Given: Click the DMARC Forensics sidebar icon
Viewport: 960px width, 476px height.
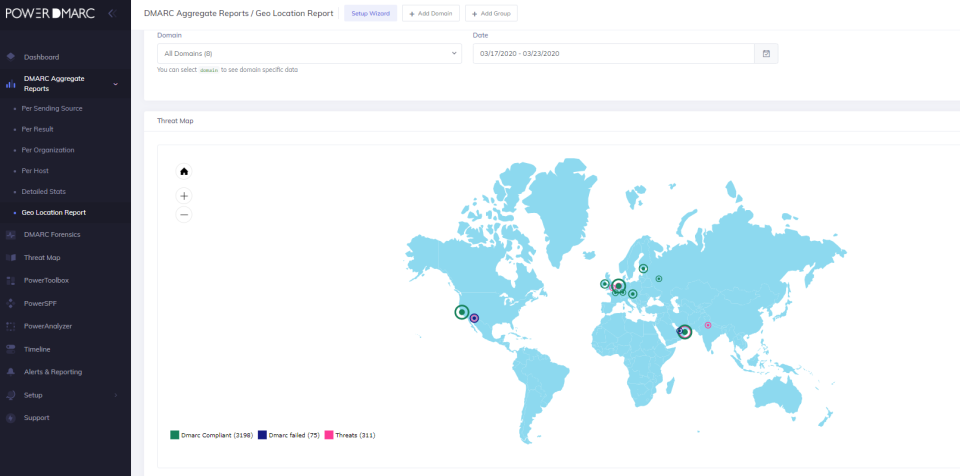Looking at the screenshot, I should (11, 234).
